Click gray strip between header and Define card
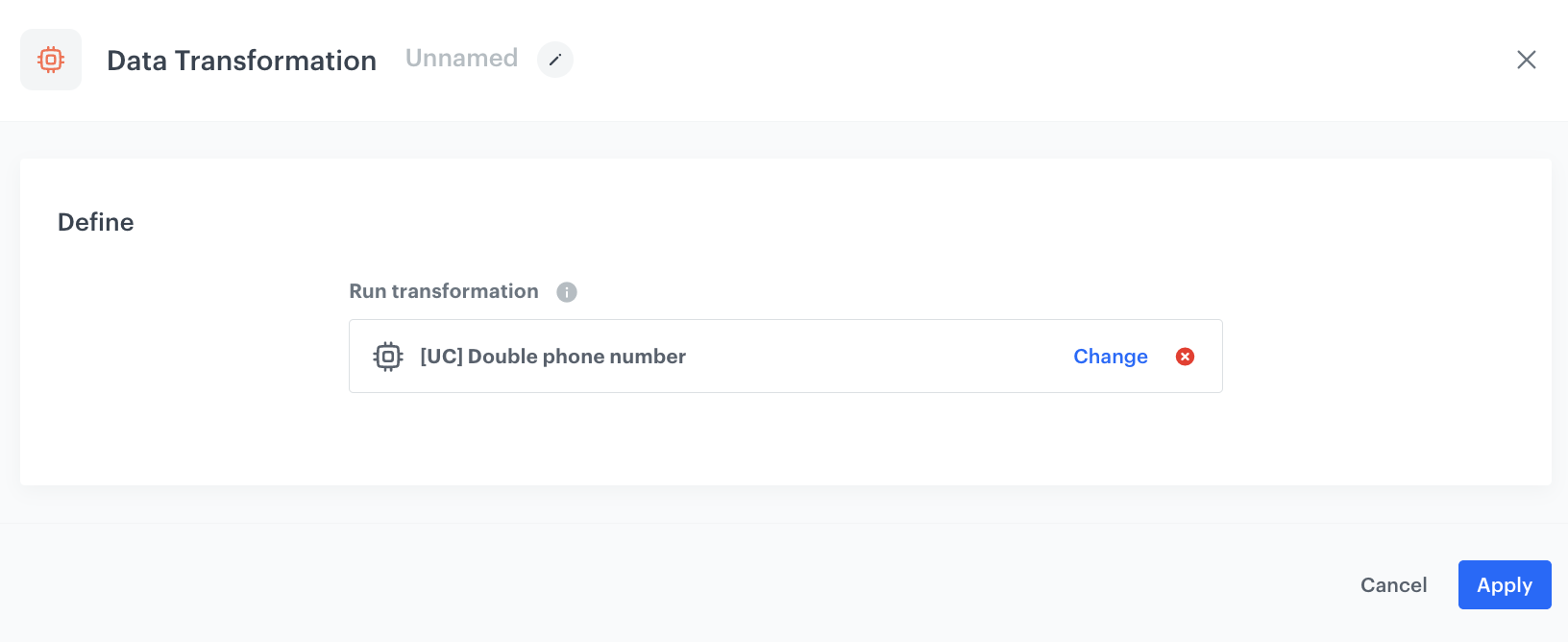This screenshot has height=642, width=1568. (x=769, y=140)
